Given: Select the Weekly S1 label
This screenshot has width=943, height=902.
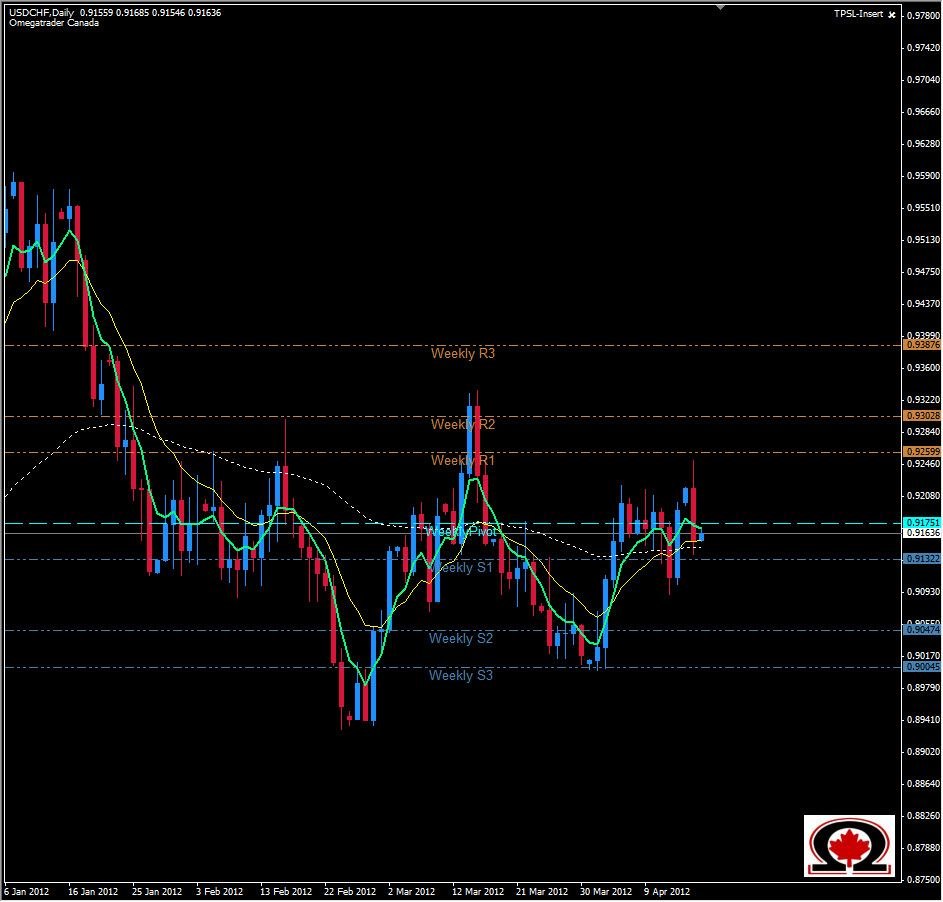Looking at the screenshot, I should 463,567.
